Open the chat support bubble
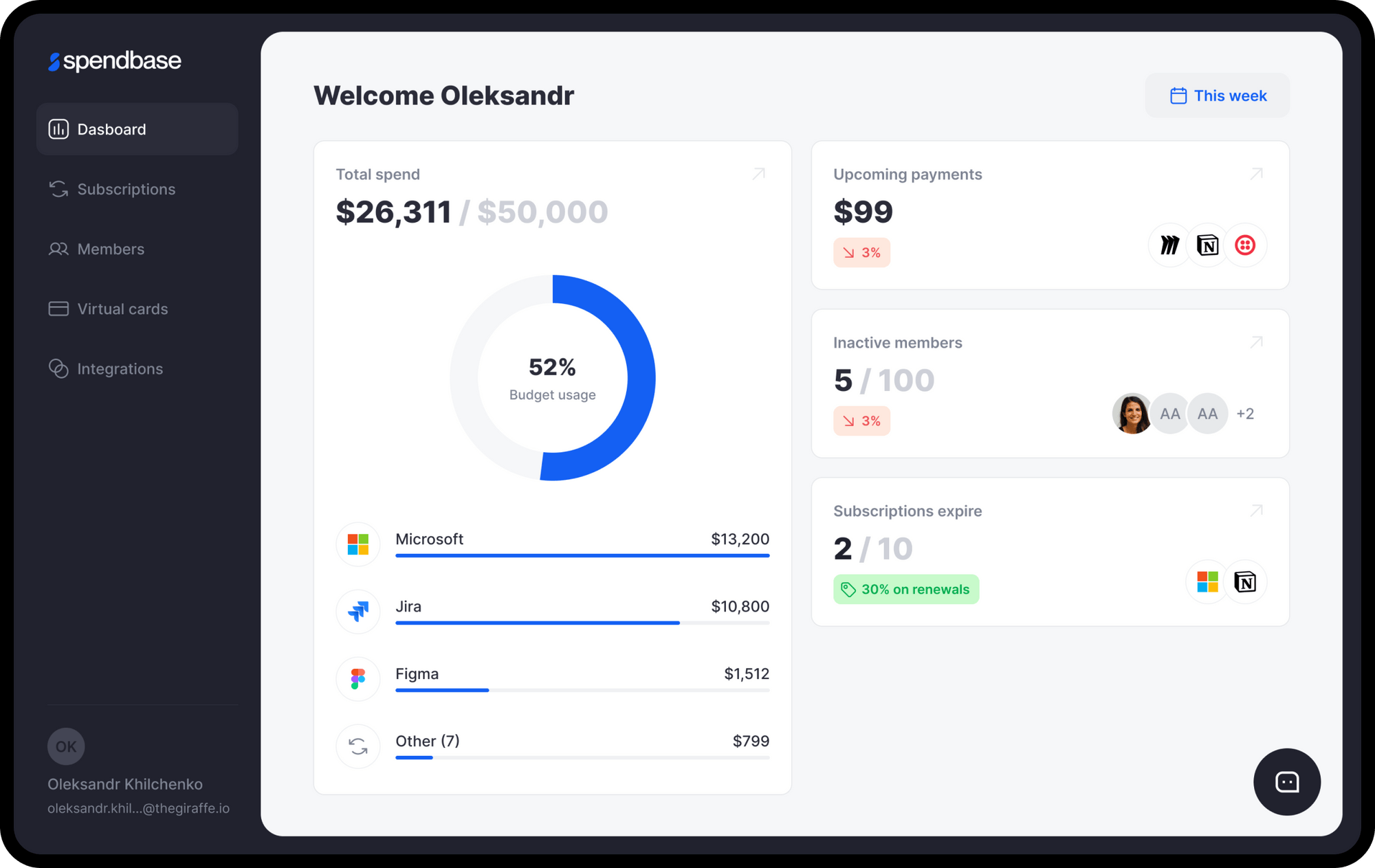The image size is (1375, 868). tap(1287, 782)
